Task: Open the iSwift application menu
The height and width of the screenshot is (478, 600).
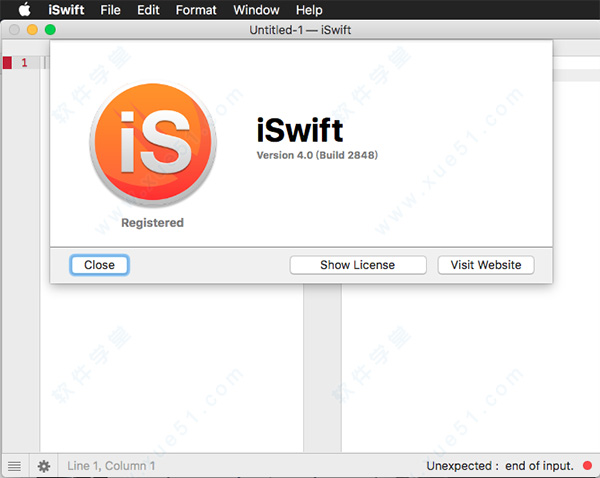Action: 66,10
